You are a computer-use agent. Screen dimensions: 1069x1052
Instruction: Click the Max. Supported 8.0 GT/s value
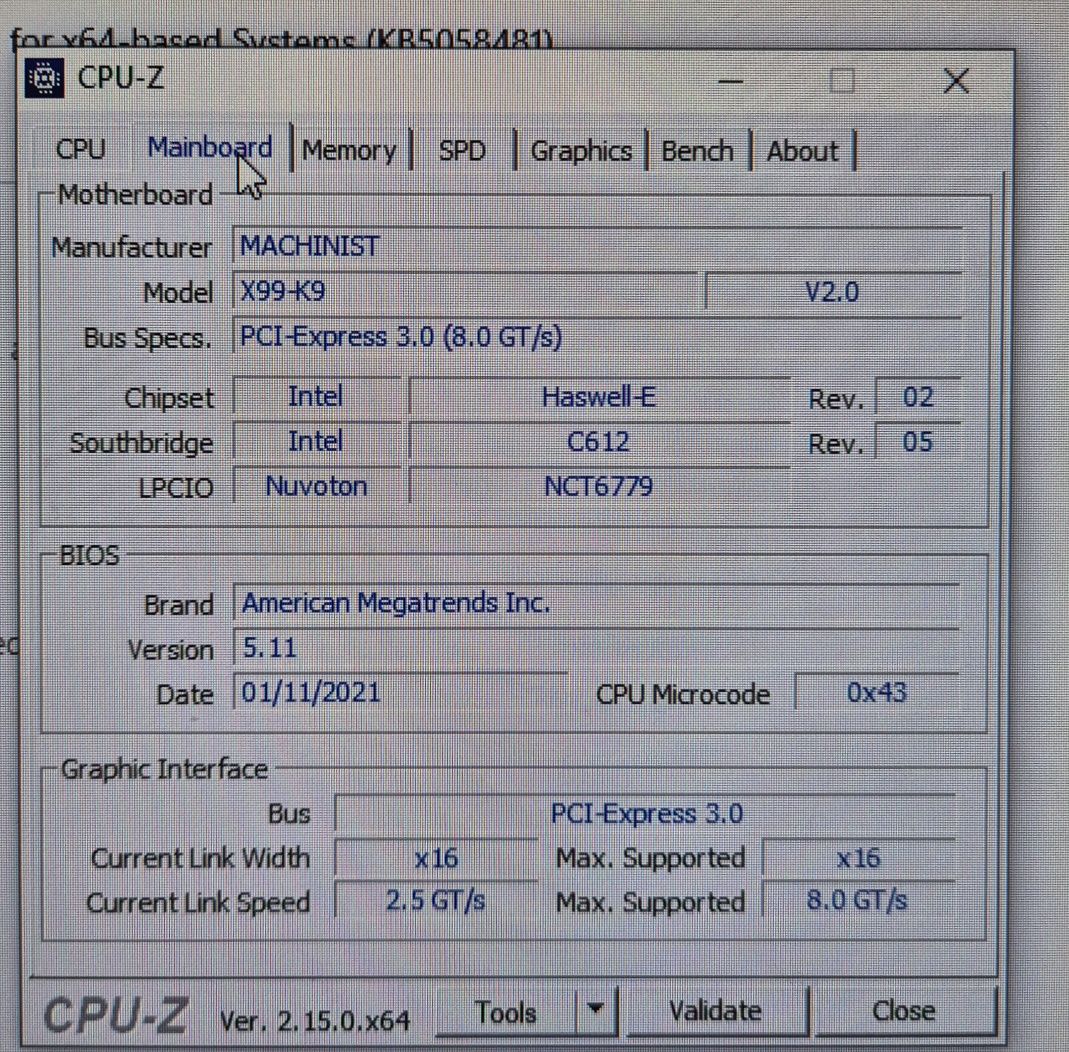tap(858, 901)
